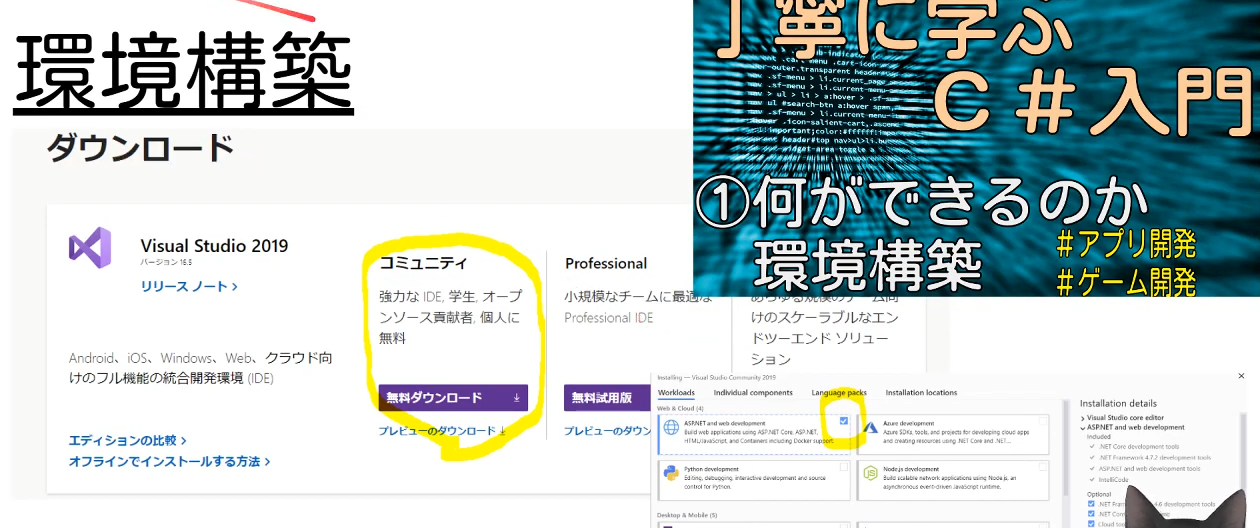The width and height of the screenshot is (1260, 528).
Task: Click the Node.js development workload icon
Action: 870,473
